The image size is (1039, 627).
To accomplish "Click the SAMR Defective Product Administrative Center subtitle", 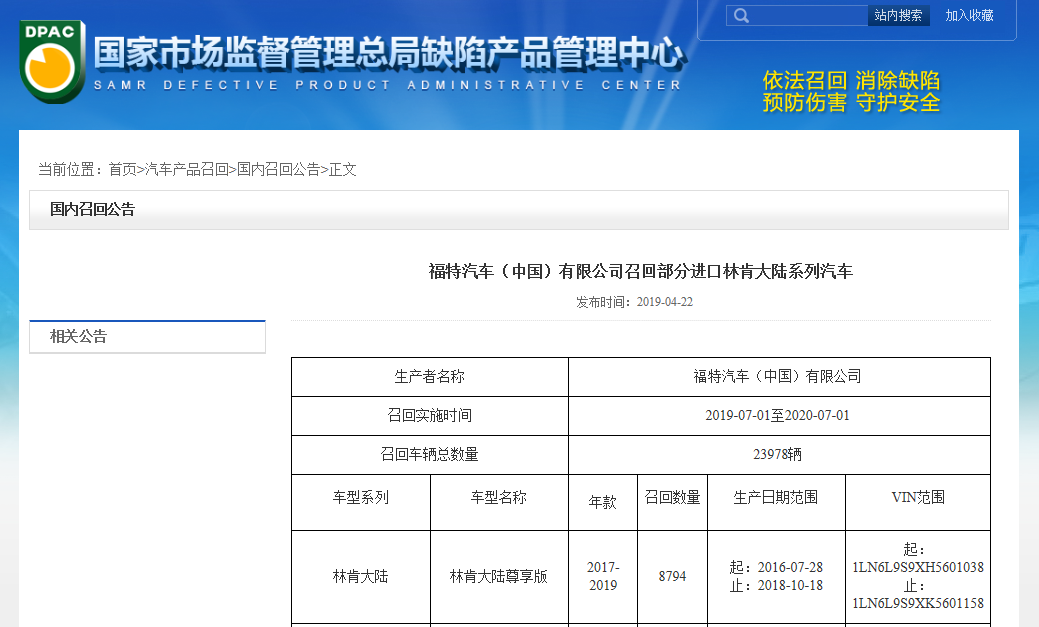I will click(388, 86).
